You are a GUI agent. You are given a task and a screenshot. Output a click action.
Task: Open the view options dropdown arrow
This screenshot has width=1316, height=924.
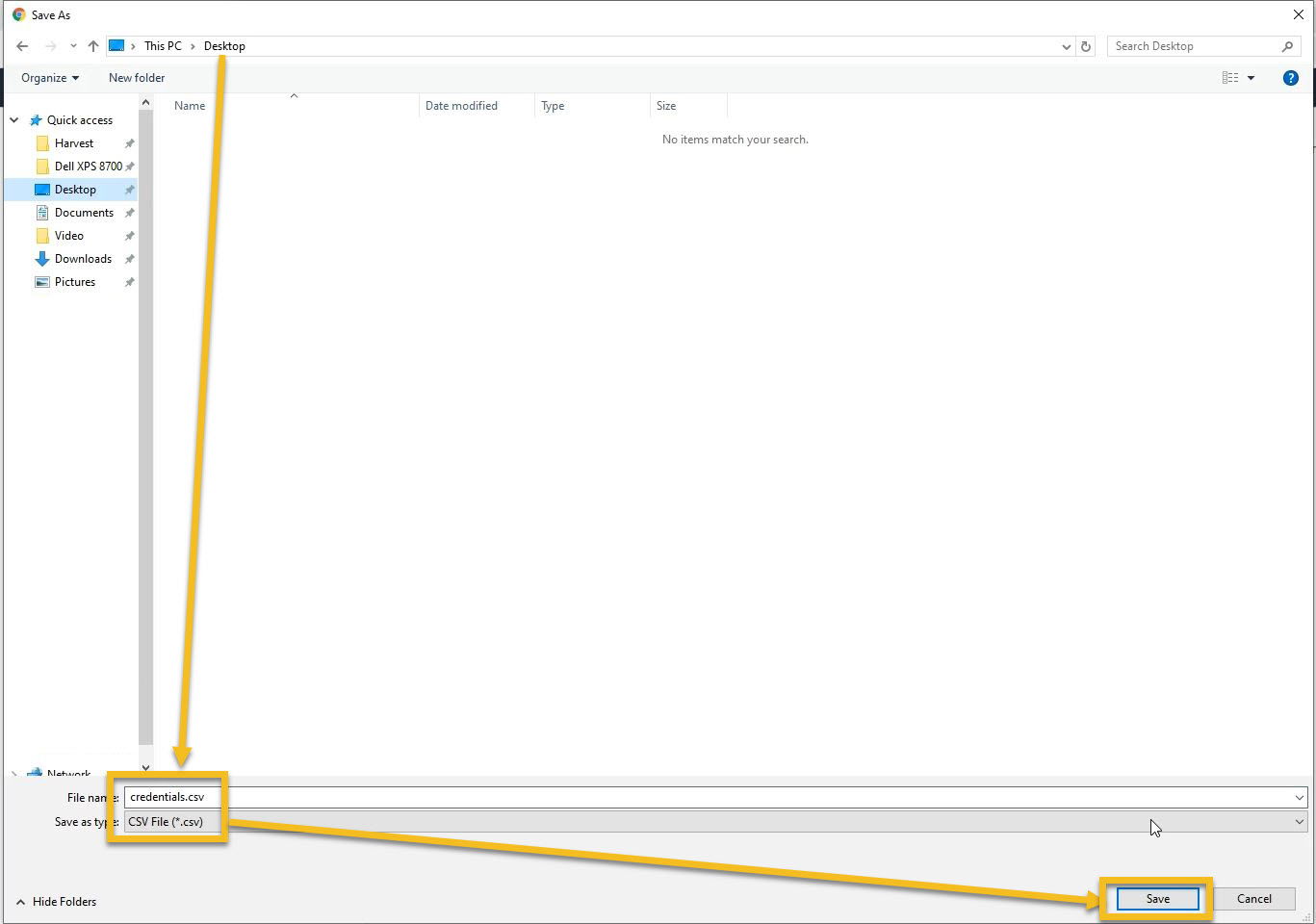(1251, 78)
